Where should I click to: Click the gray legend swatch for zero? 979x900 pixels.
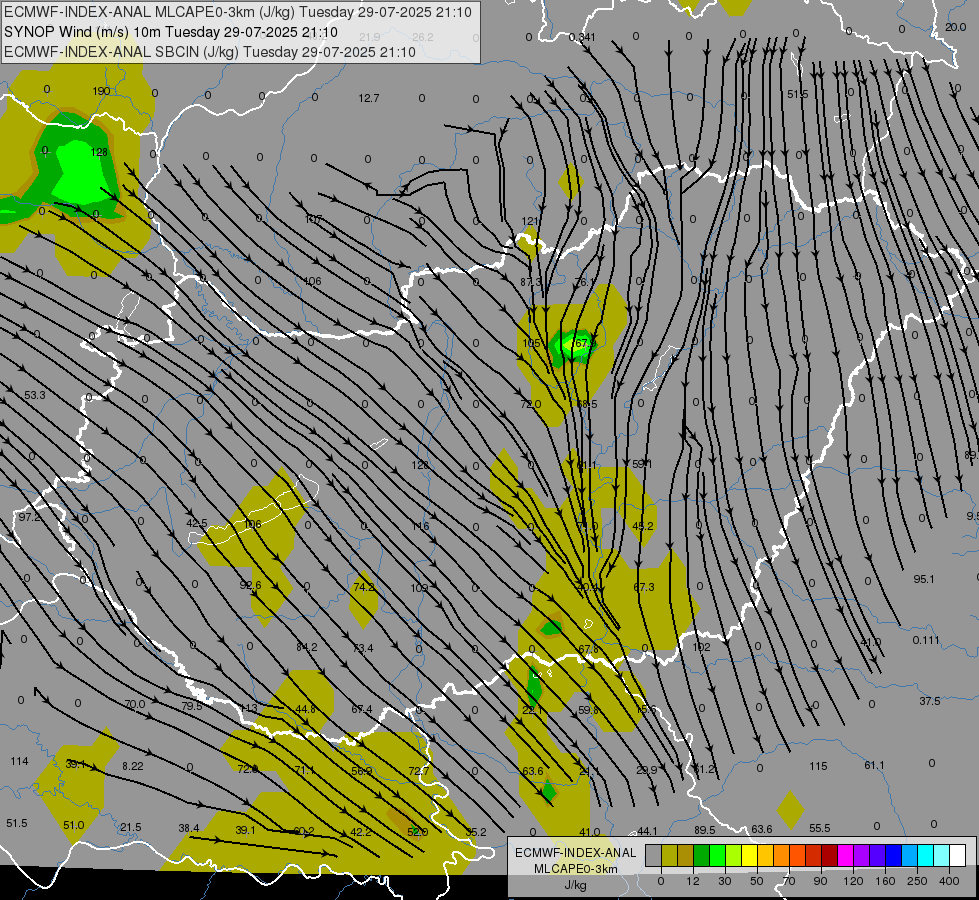click(x=653, y=856)
